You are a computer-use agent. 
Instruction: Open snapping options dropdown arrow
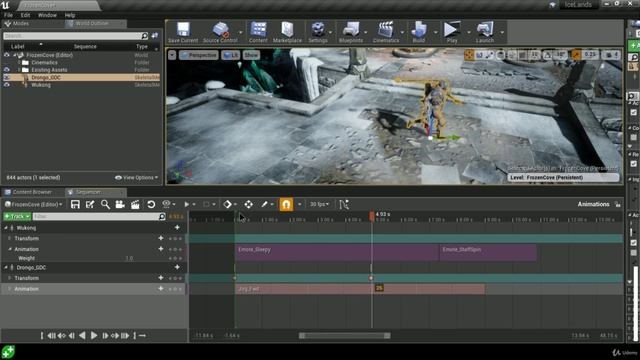coord(300,204)
